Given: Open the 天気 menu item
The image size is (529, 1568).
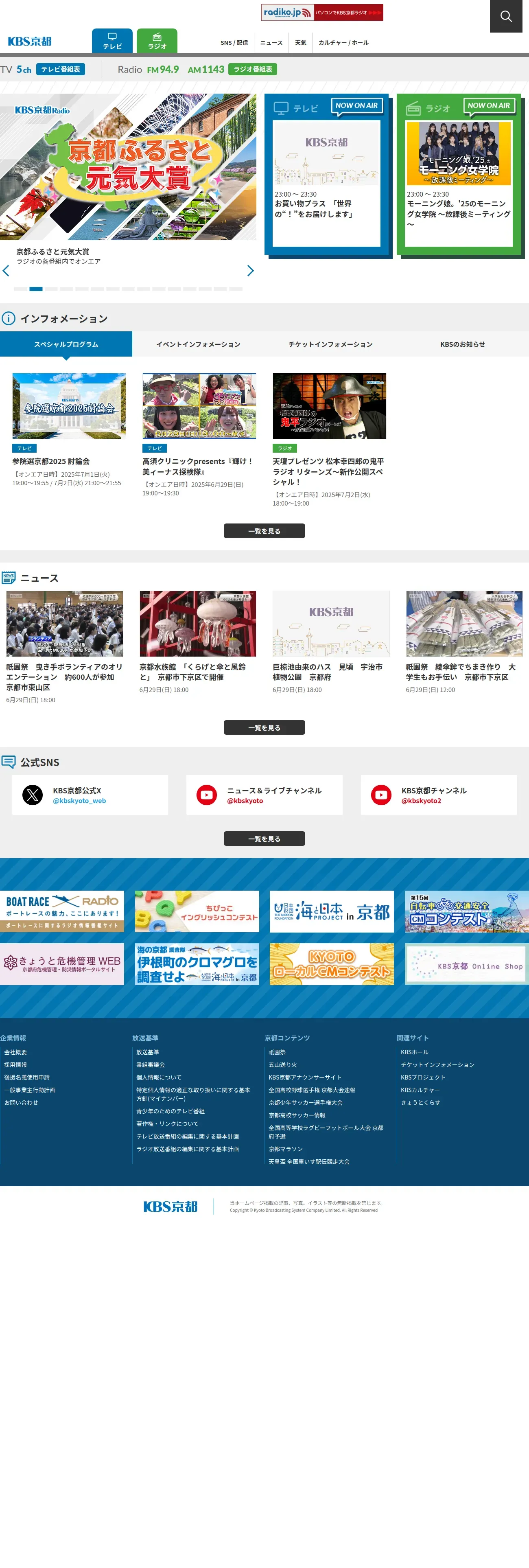Looking at the screenshot, I should point(301,43).
